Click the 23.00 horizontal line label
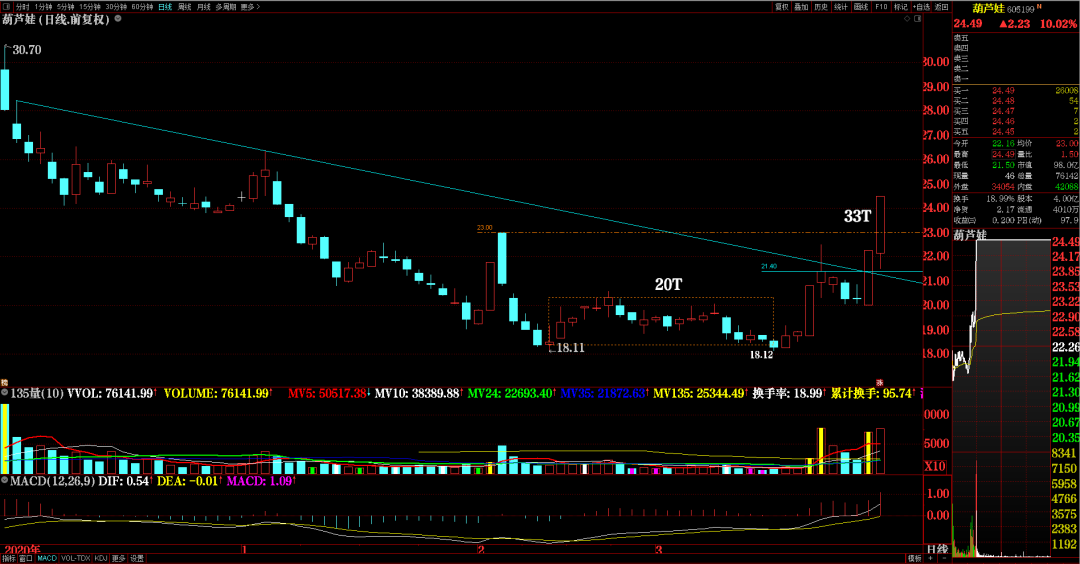 484,227
